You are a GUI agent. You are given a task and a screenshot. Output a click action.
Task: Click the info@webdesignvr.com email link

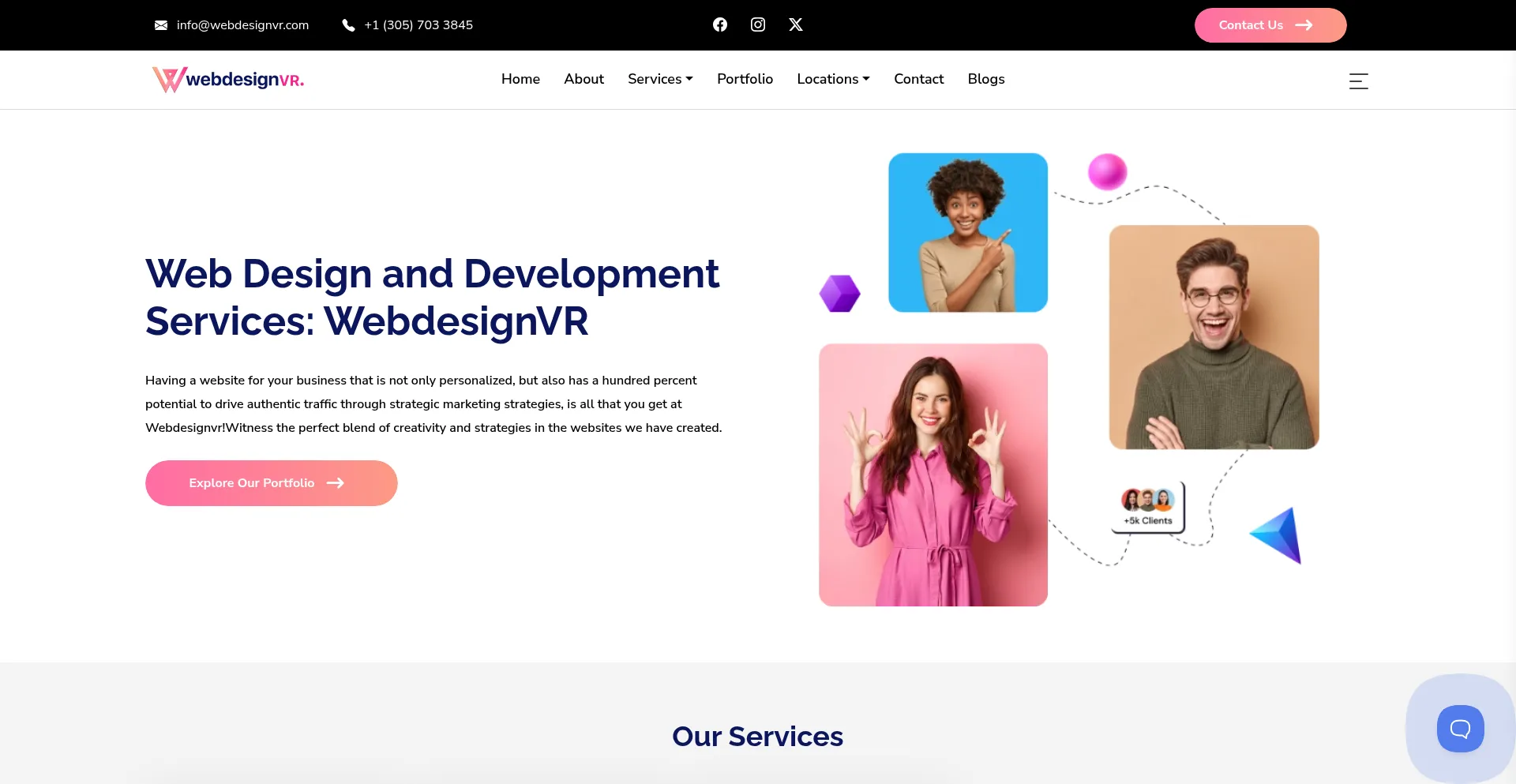[242, 25]
